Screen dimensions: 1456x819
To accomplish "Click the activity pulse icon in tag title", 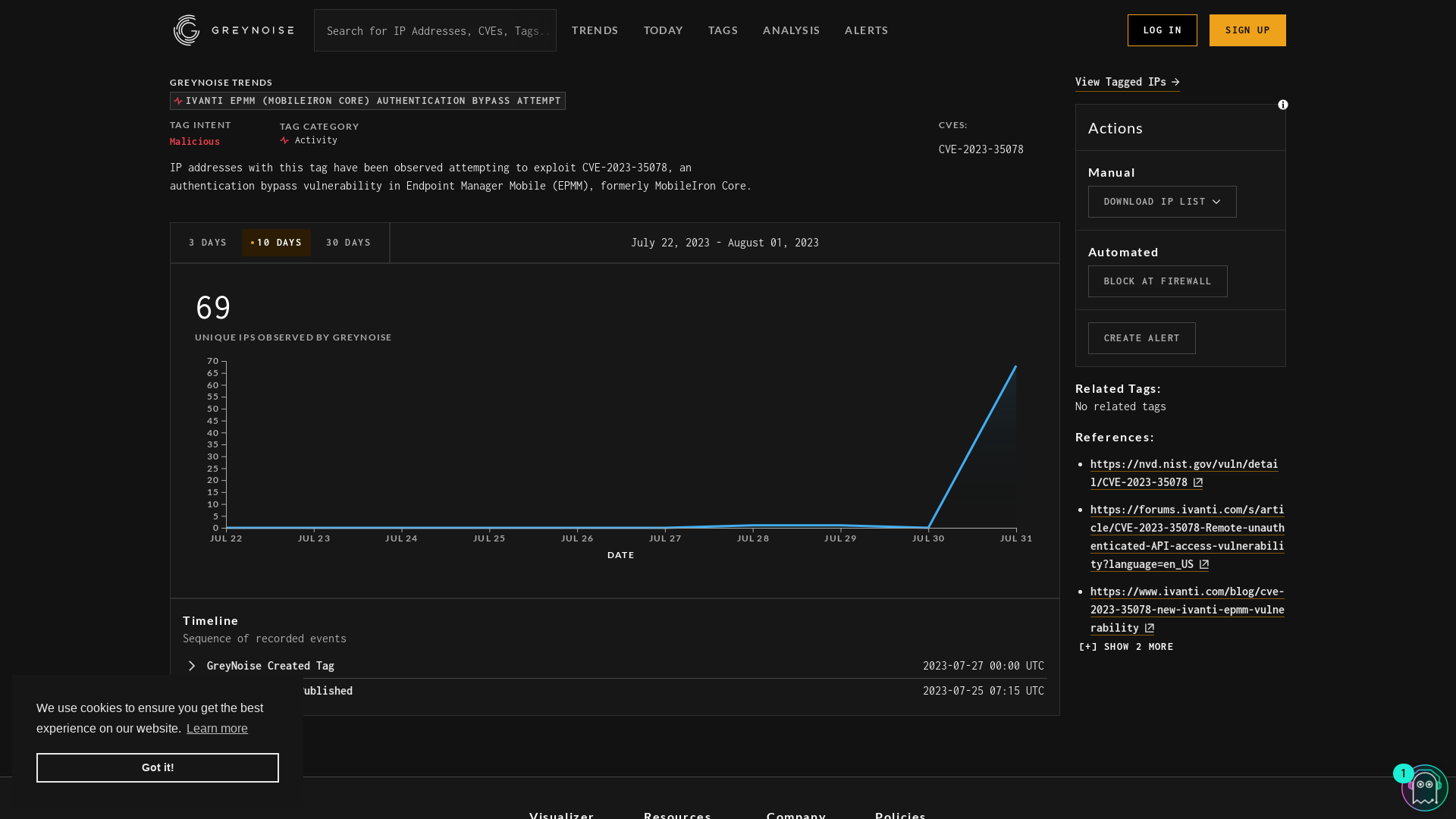I will pyautogui.click(x=178, y=101).
